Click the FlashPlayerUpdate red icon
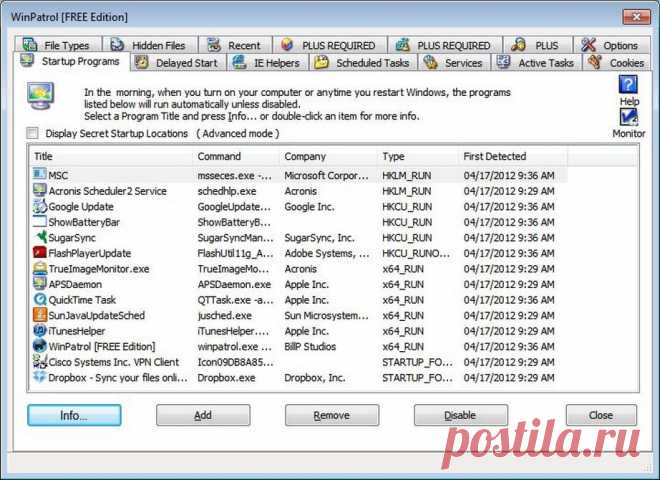This screenshot has width=660, height=480. [40, 253]
